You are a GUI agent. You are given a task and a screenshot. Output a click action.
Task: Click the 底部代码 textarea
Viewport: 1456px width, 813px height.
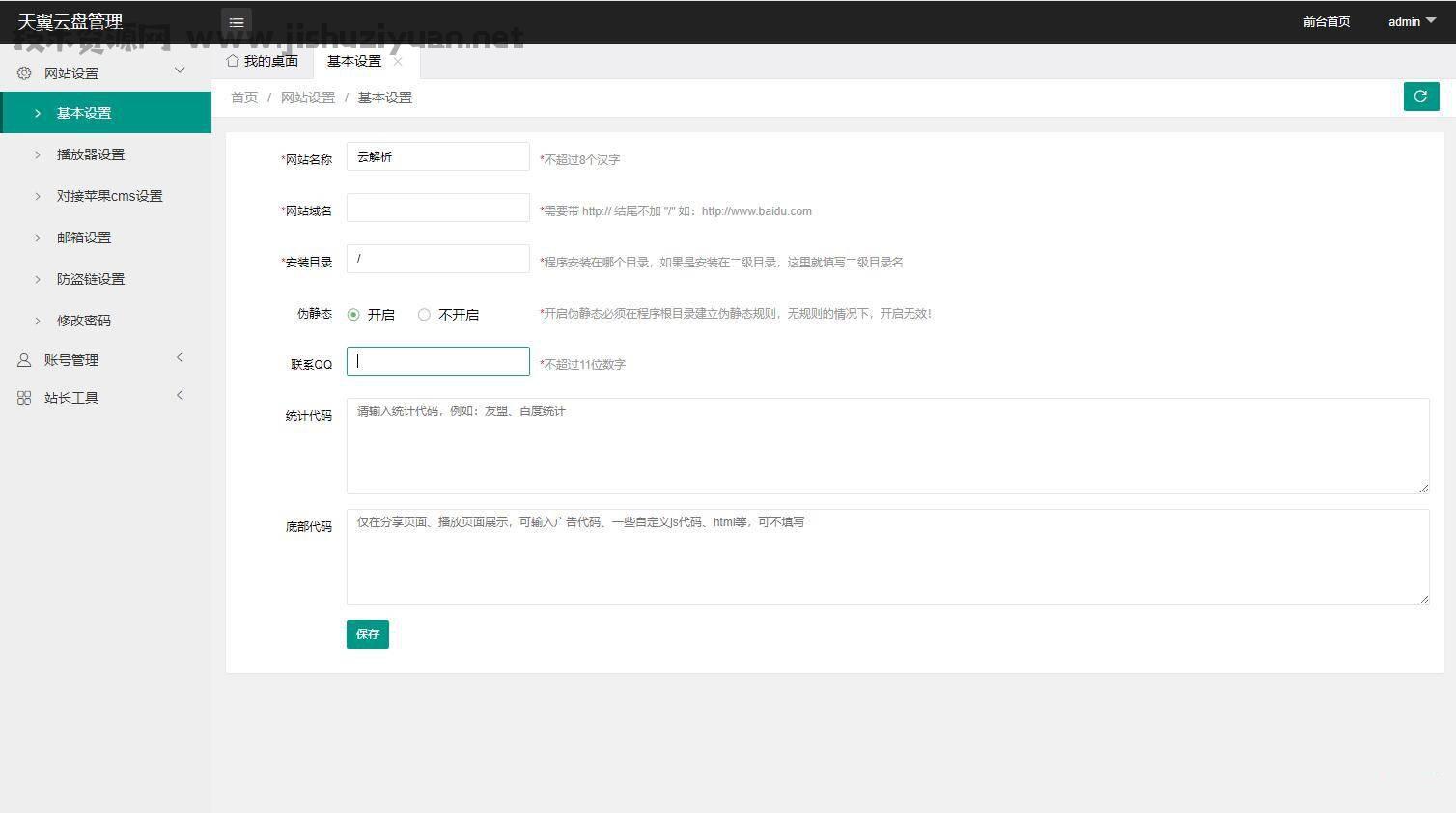click(888, 557)
